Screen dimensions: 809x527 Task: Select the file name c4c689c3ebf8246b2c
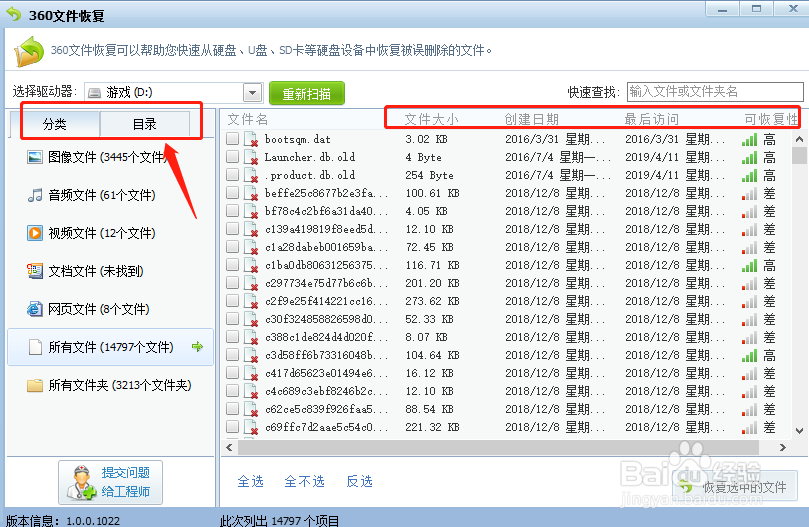click(x=326, y=391)
